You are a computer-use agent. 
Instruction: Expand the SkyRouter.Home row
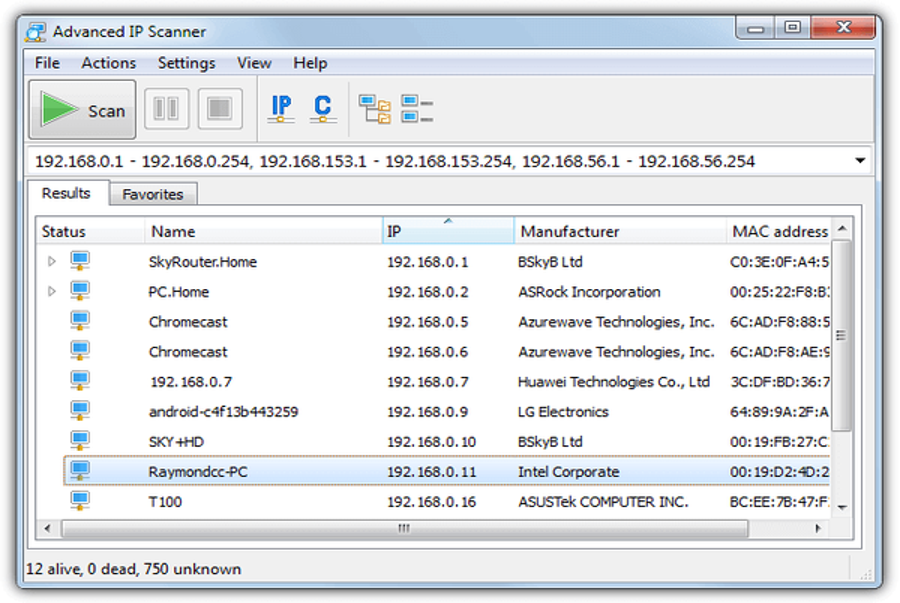click(x=52, y=262)
